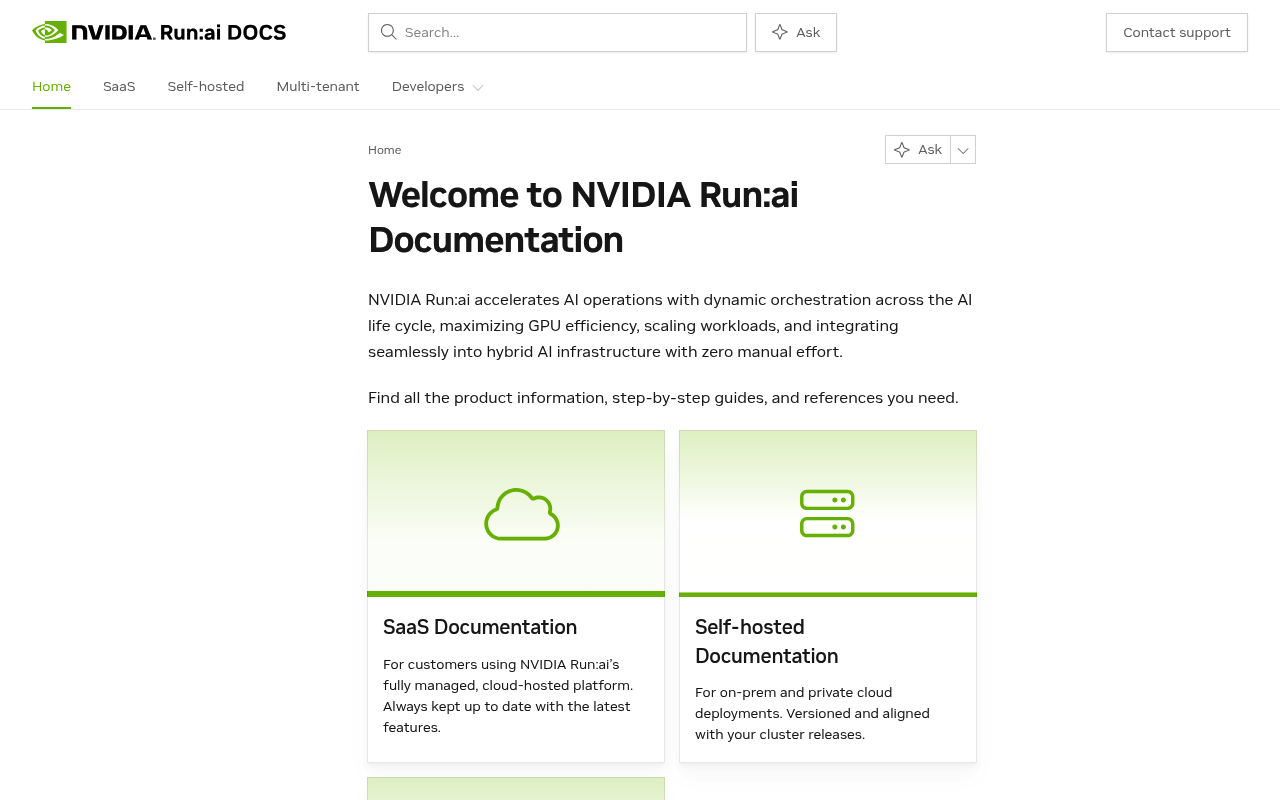The image size is (1280, 800).
Task: Click the sparkle icon on the header Ask button
Action: pyautogui.click(x=780, y=32)
